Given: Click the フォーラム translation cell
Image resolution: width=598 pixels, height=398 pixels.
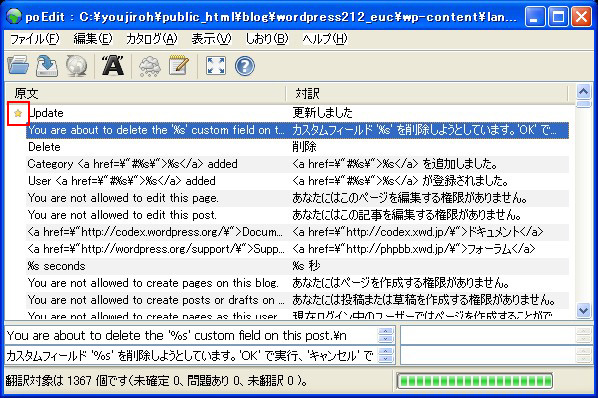Looking at the screenshot, I should 413,249.
